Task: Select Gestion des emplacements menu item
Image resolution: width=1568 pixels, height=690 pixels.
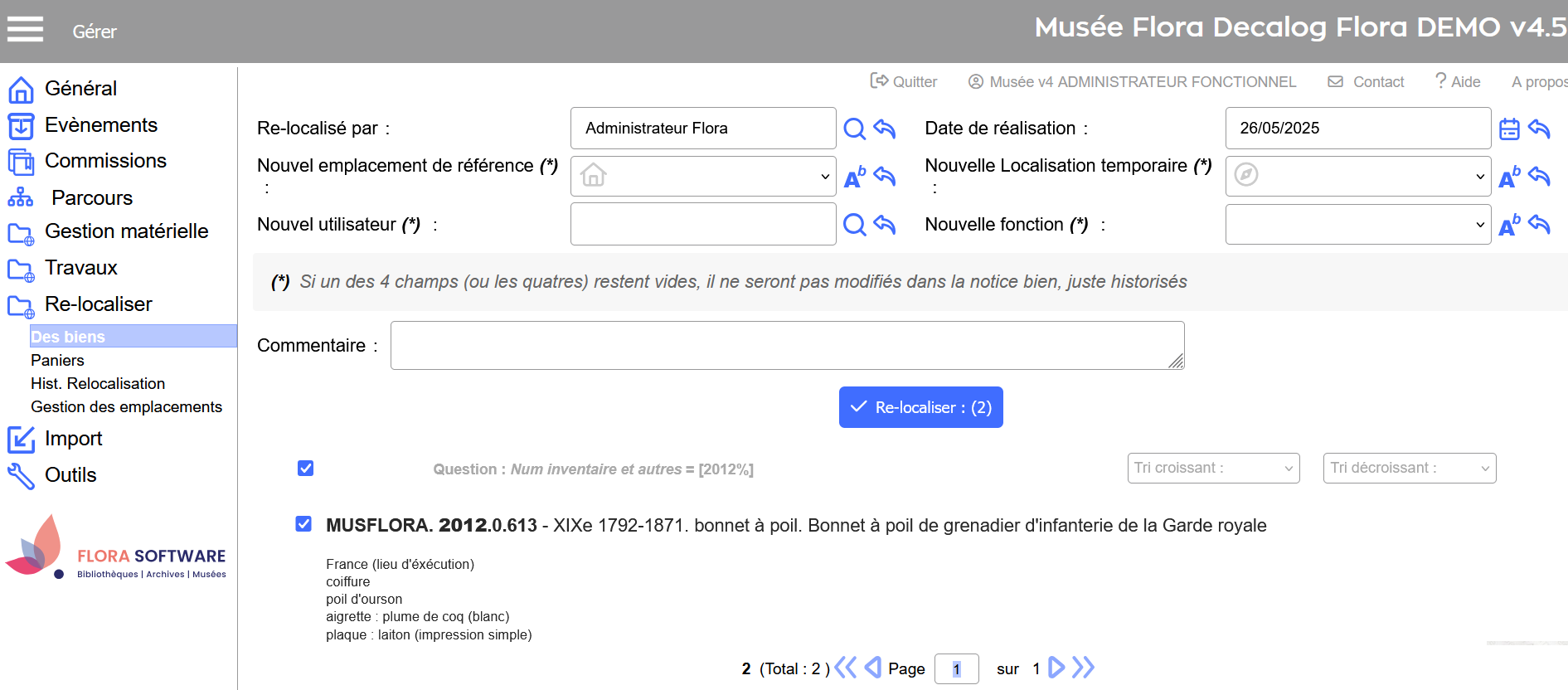Action: tap(126, 406)
